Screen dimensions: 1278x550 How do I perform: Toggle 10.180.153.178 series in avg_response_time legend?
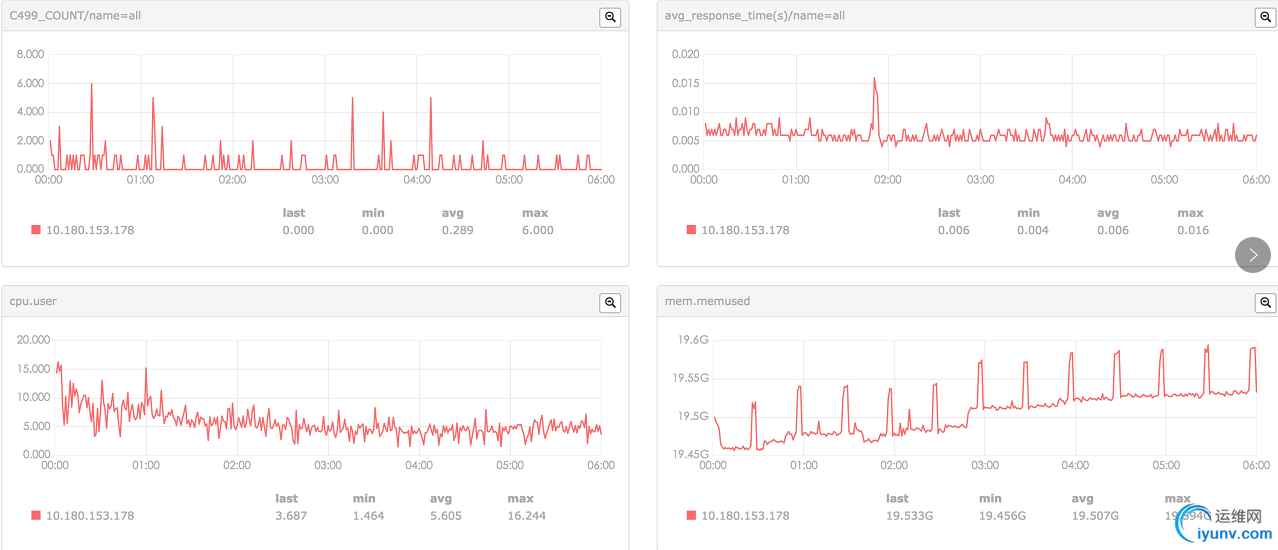692,230
